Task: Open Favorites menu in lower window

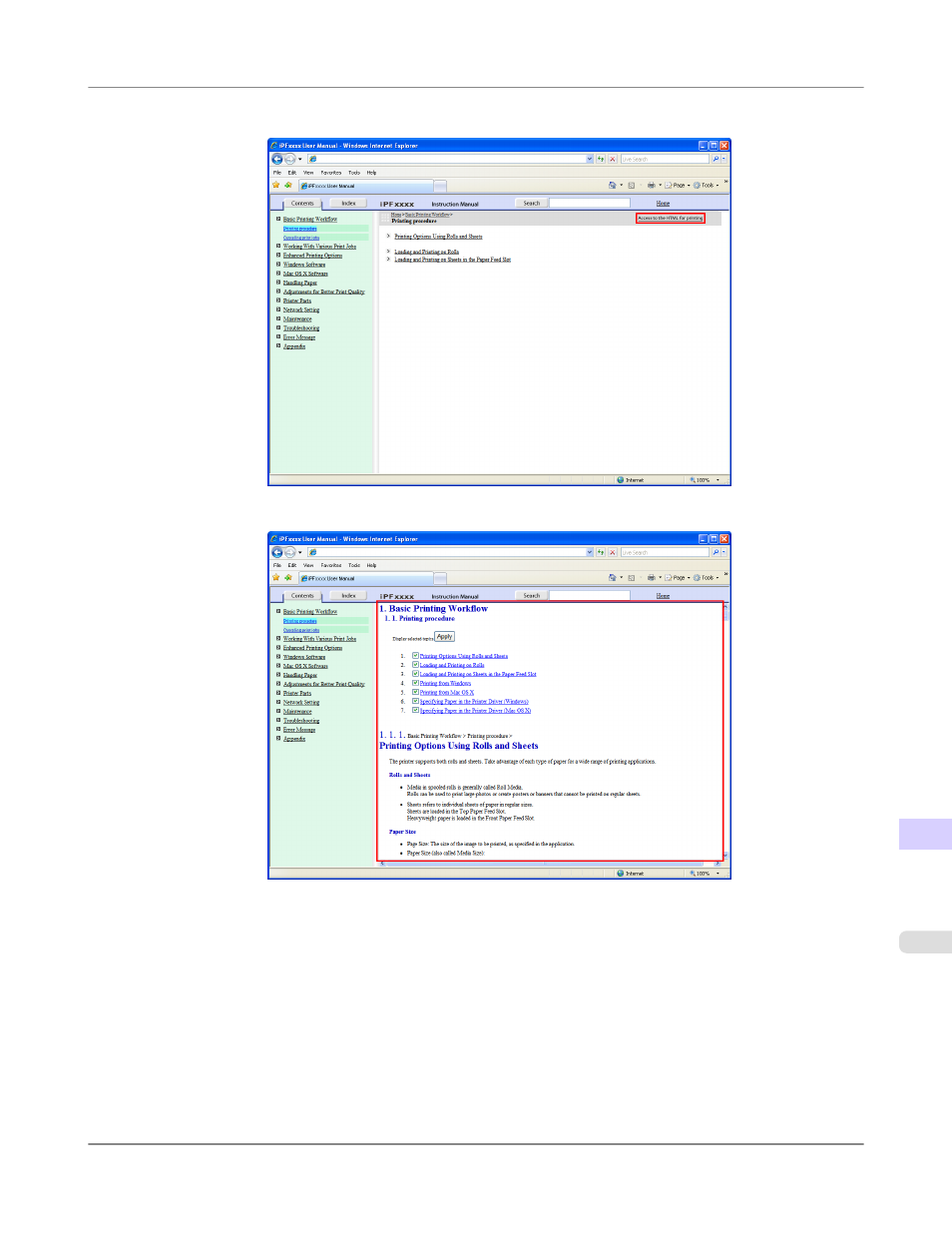Action: pos(331,565)
